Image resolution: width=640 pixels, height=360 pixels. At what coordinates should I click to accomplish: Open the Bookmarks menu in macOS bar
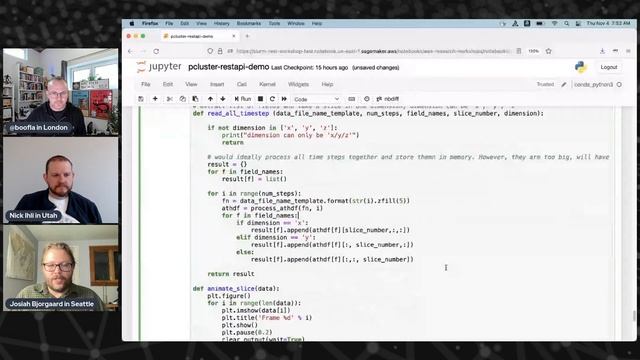coord(249,23)
